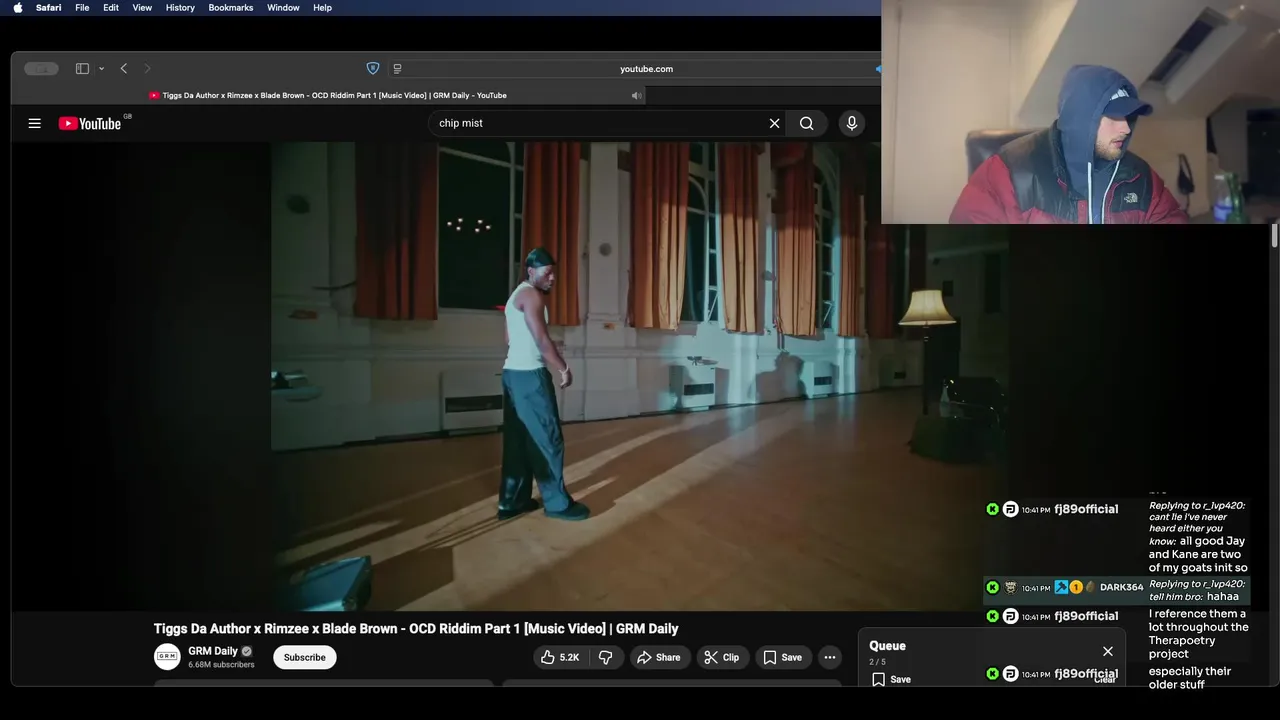This screenshot has height=720, width=1280.
Task: Open the History menu
Action: coord(180,7)
